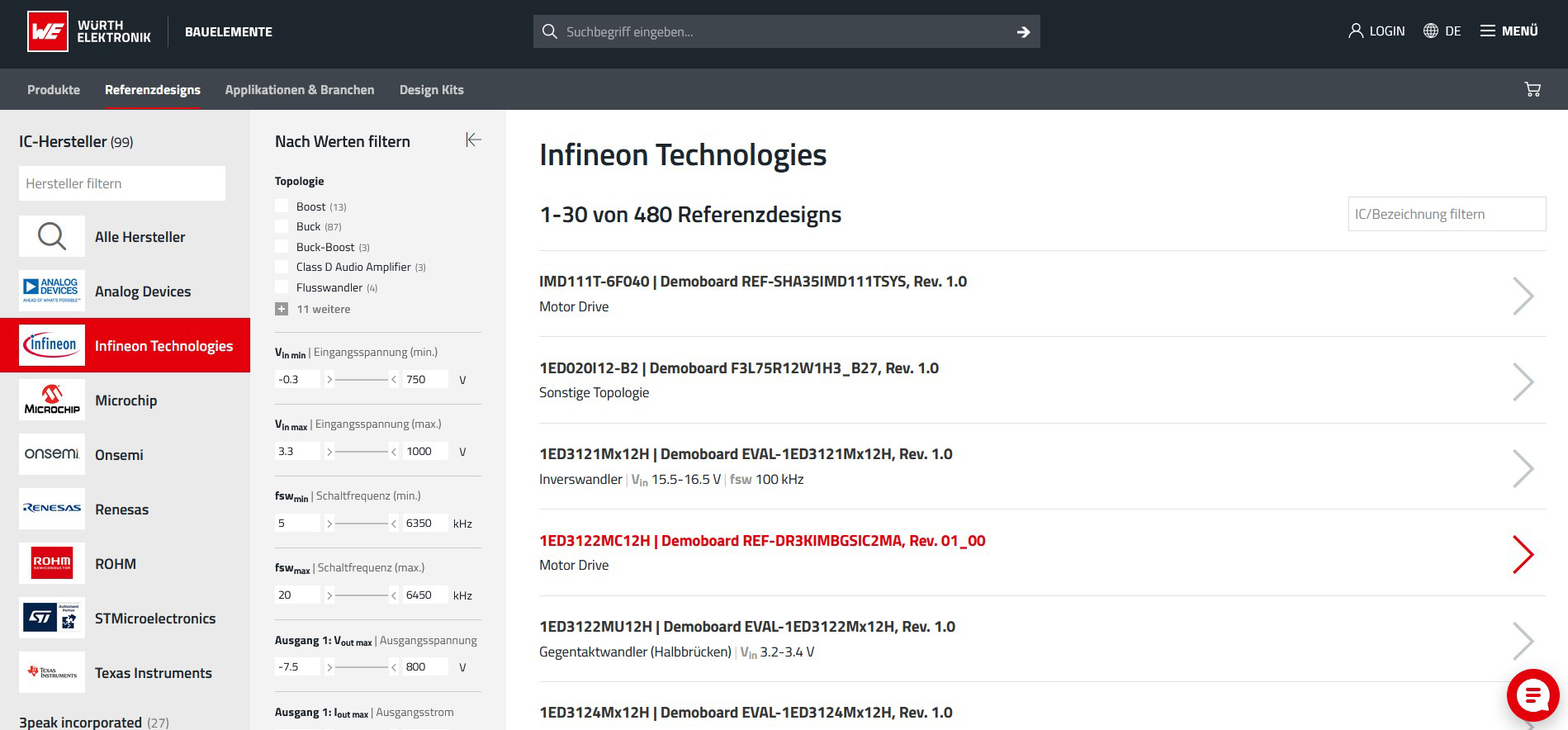The image size is (1568, 730).
Task: Click the Alle Hersteller magnifier icon
Action: [x=52, y=237]
